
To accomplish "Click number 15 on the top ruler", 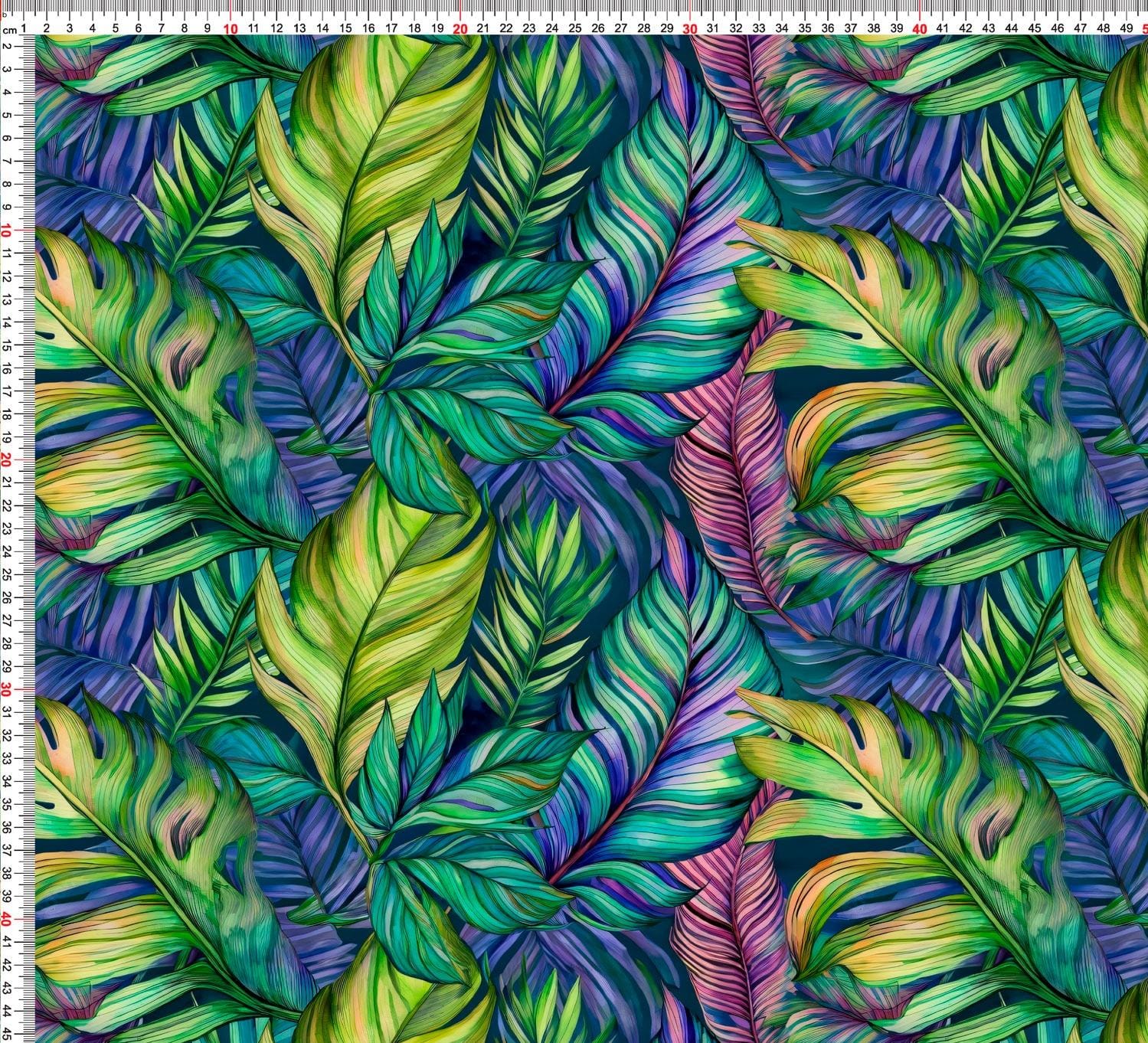I will click(x=345, y=28).
